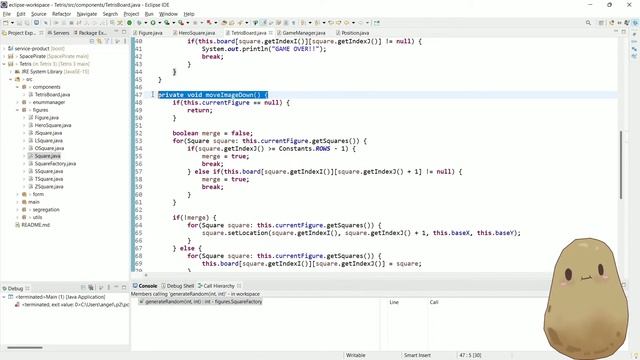Close the Call Hierarchy view tab
Screen dimensions: 640x360
(x=239, y=286)
